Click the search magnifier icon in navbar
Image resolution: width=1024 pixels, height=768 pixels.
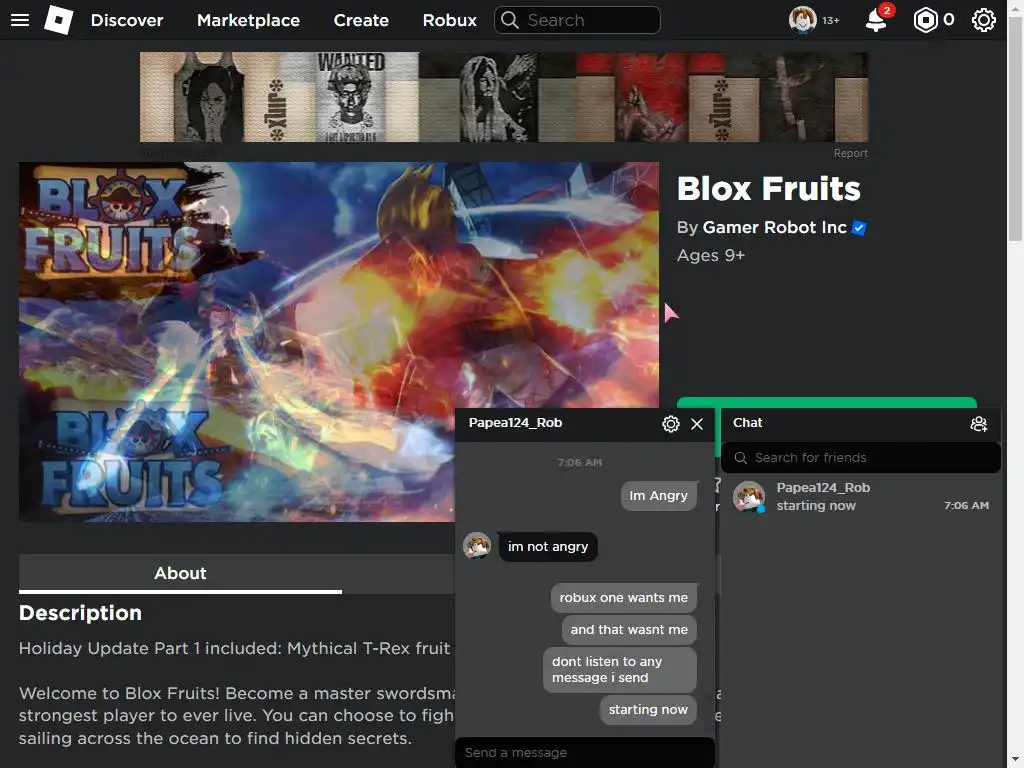tap(510, 20)
